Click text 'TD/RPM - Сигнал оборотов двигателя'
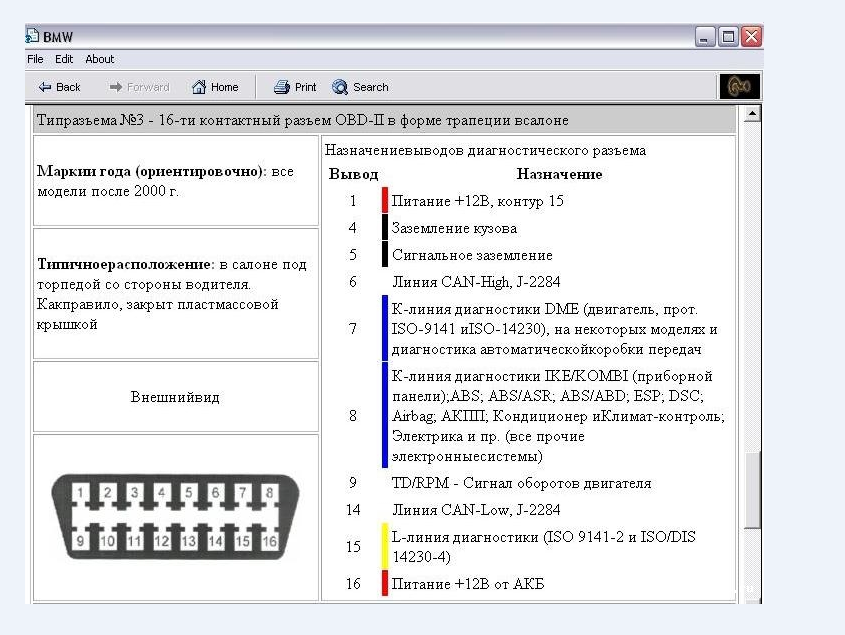This screenshot has height=635, width=845. click(521, 483)
